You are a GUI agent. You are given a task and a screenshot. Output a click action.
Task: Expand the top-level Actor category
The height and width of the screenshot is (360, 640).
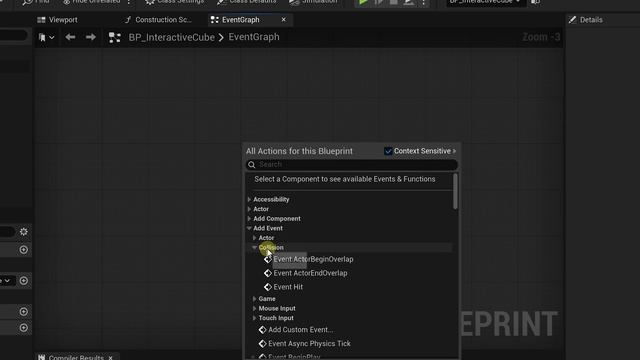[x=249, y=209]
